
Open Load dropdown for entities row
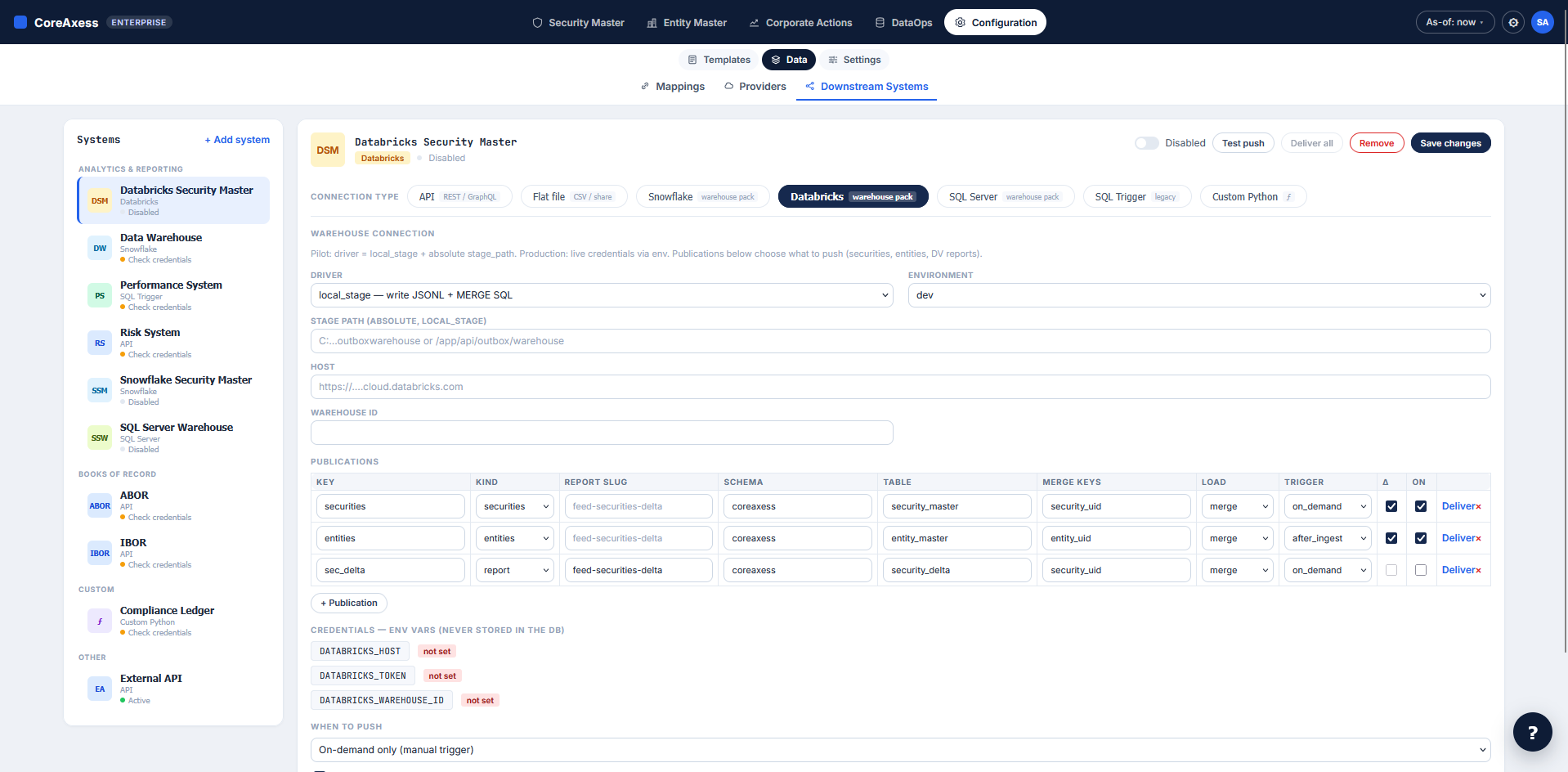click(1237, 538)
